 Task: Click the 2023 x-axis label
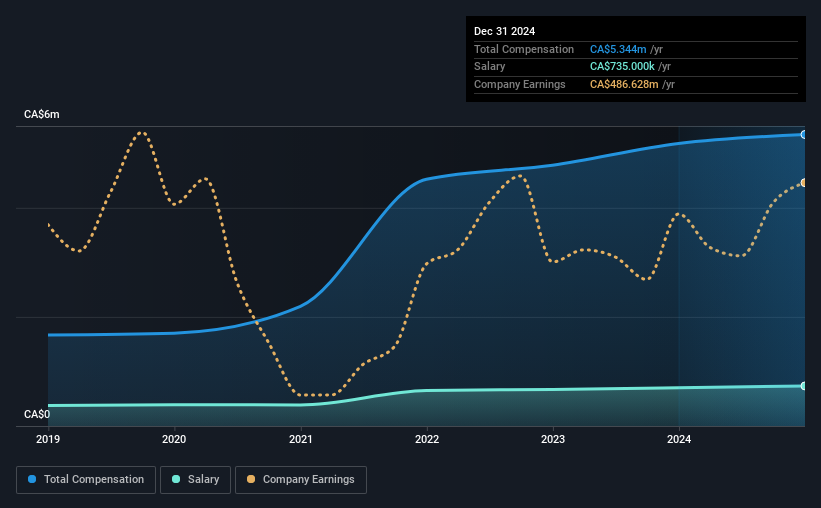(553, 439)
